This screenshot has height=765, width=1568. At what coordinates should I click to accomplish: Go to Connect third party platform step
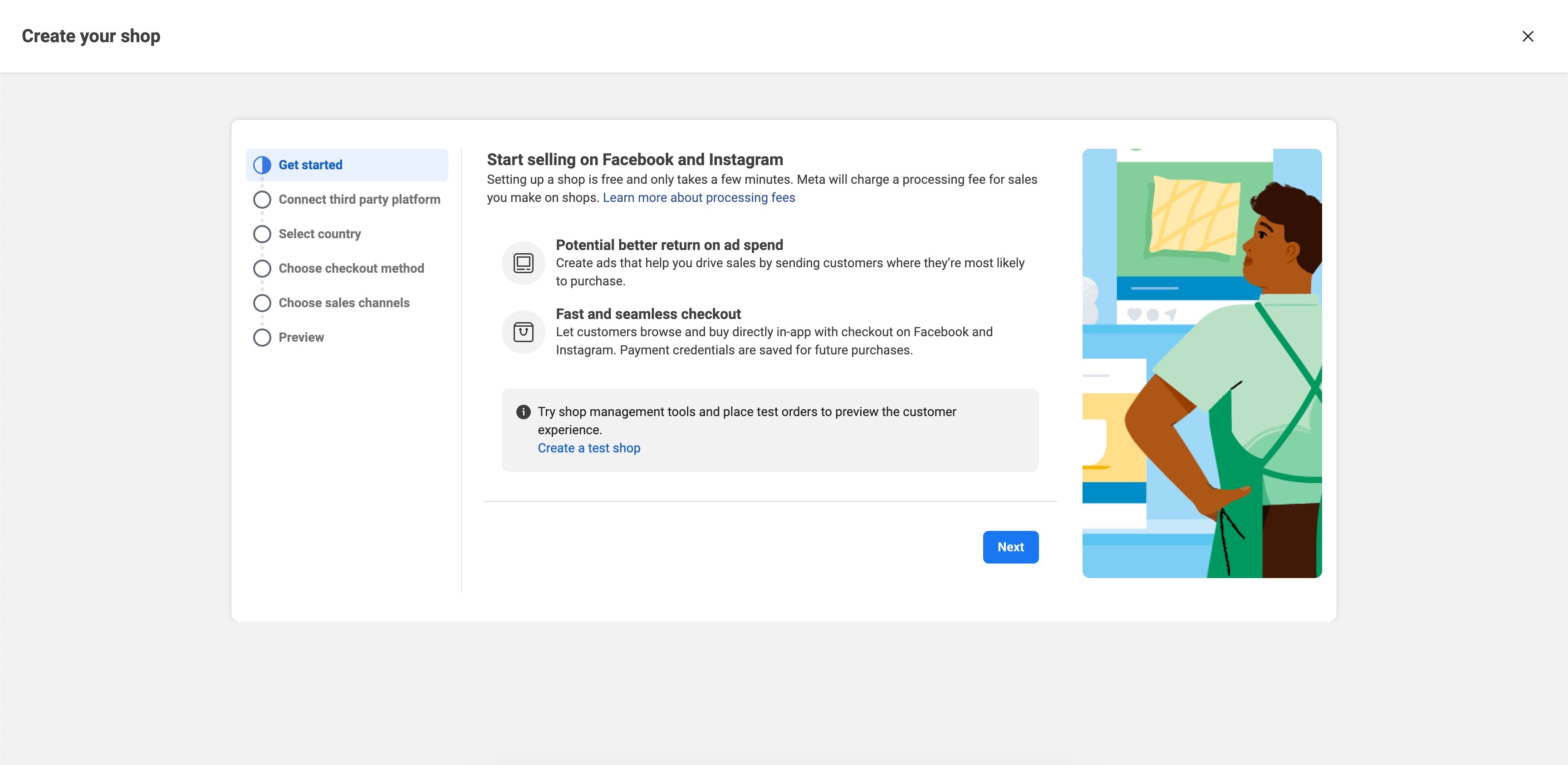(359, 200)
